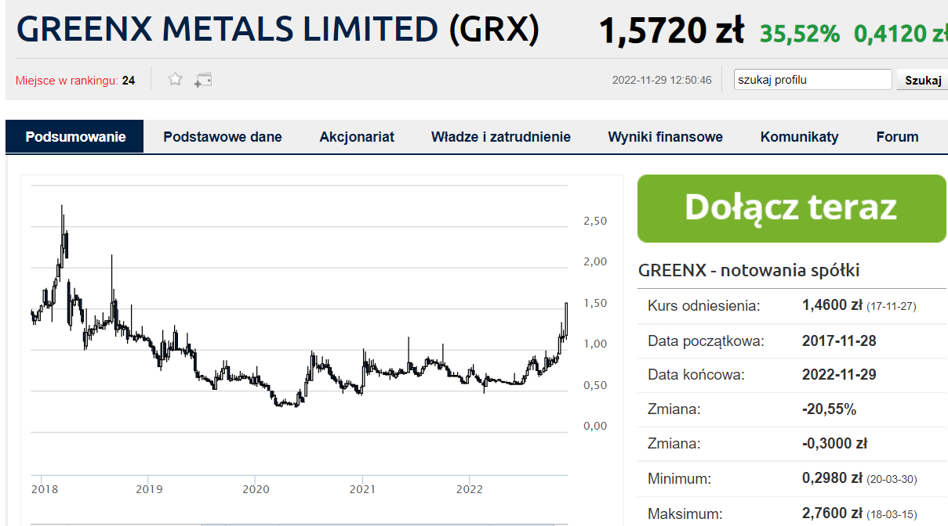Click the szukaj profilu search field
The width and height of the screenshot is (948, 526).
[x=811, y=80]
